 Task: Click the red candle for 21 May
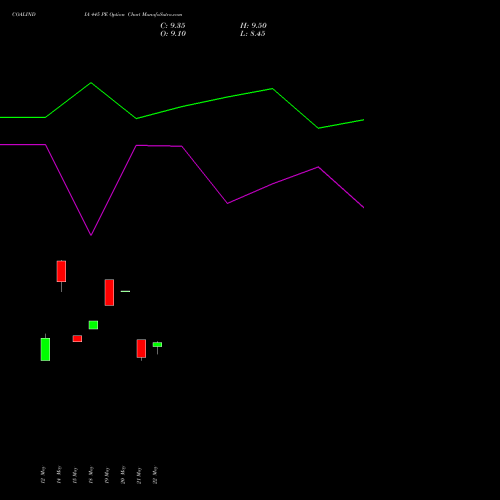pyautogui.click(x=141, y=349)
